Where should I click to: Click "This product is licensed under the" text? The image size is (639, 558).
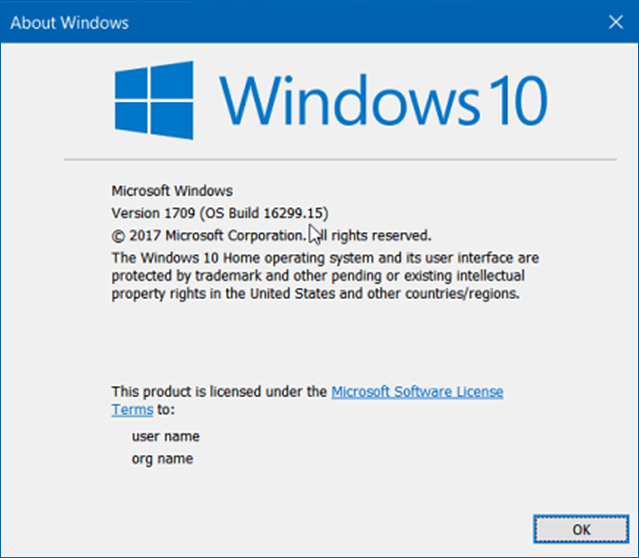(x=219, y=392)
